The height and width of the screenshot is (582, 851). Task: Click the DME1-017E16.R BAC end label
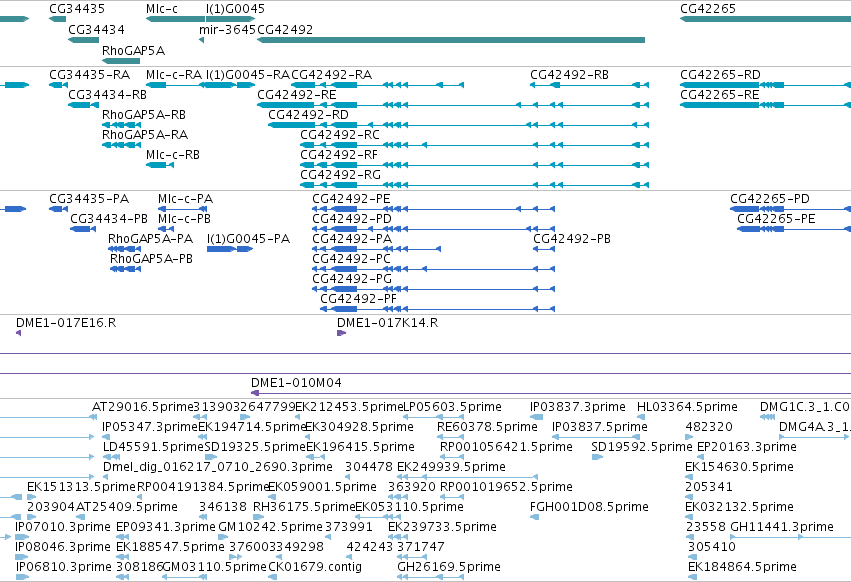click(66, 323)
